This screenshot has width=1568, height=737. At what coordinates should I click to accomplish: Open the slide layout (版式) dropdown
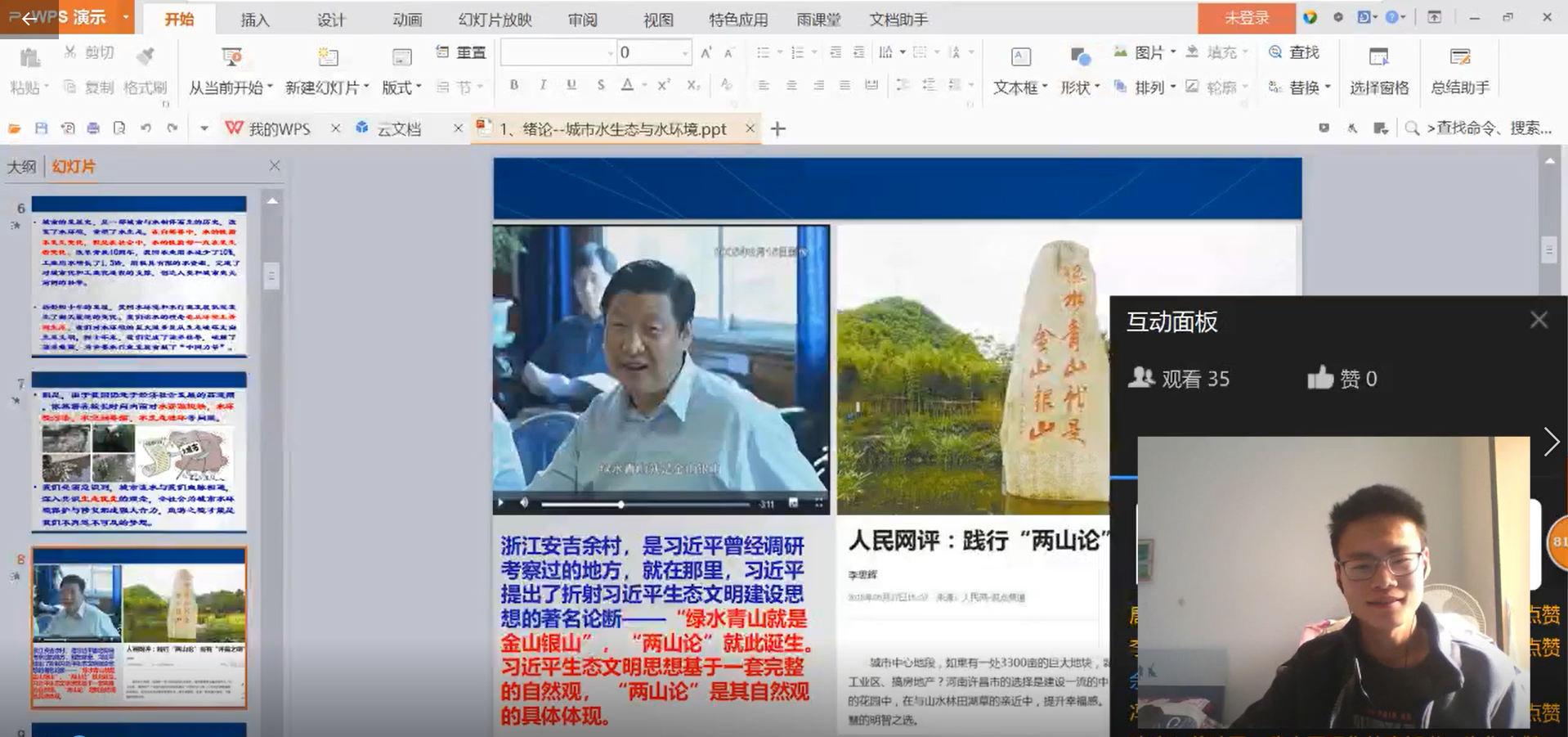point(400,87)
